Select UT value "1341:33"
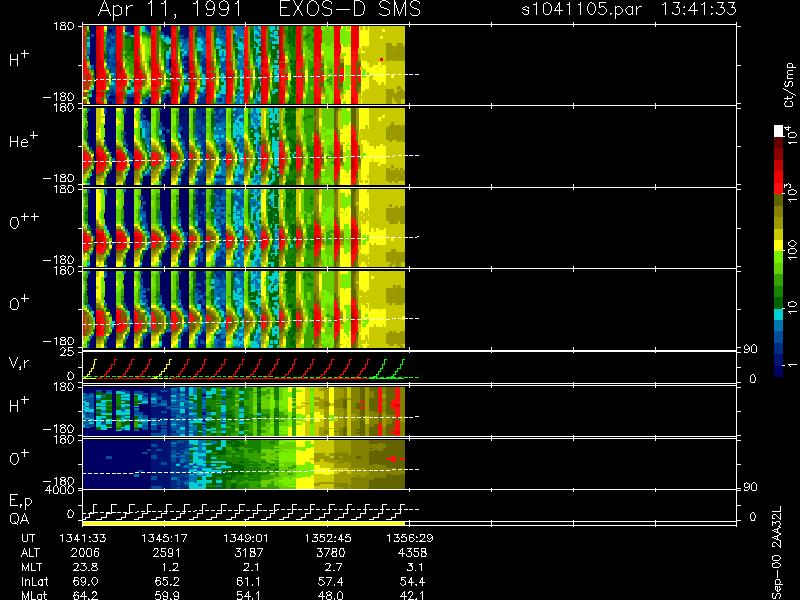Image resolution: width=800 pixels, height=600 pixels. pyautogui.click(x=83, y=538)
